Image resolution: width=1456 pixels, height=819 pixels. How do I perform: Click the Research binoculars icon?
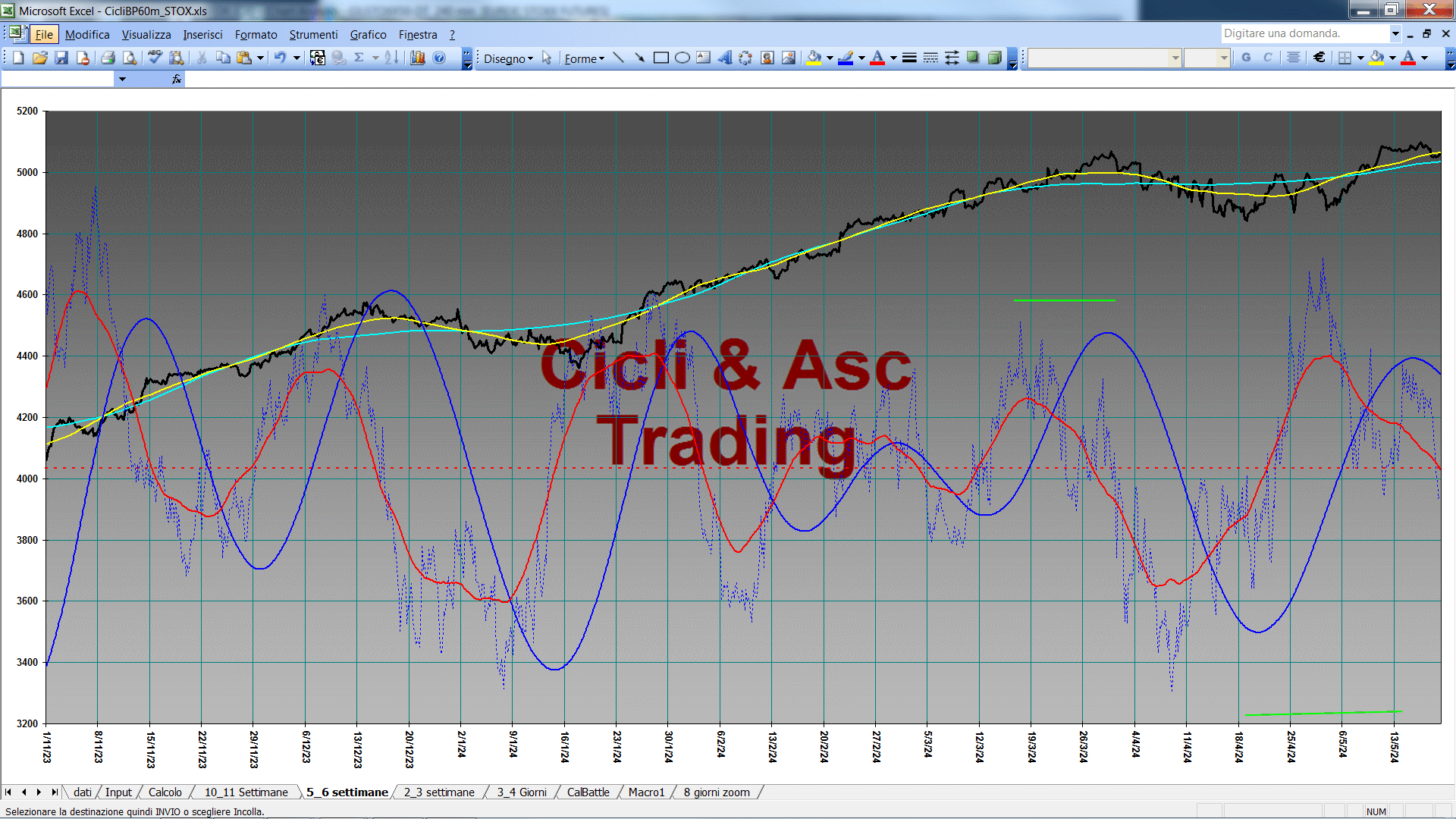tap(176, 58)
